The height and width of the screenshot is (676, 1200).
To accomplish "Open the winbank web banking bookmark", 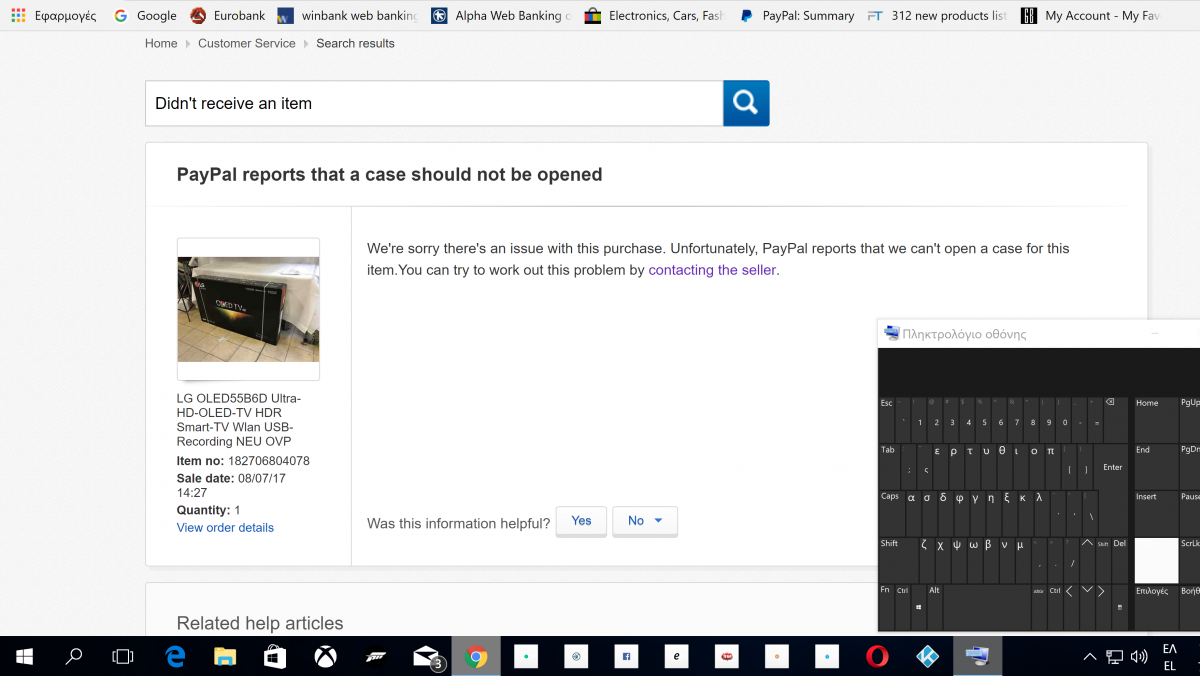I will coord(347,15).
